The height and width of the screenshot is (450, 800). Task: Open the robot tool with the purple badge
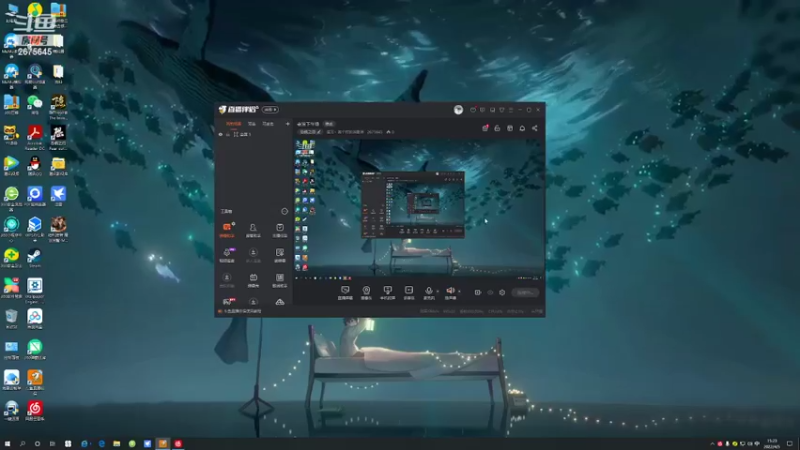[227, 255]
